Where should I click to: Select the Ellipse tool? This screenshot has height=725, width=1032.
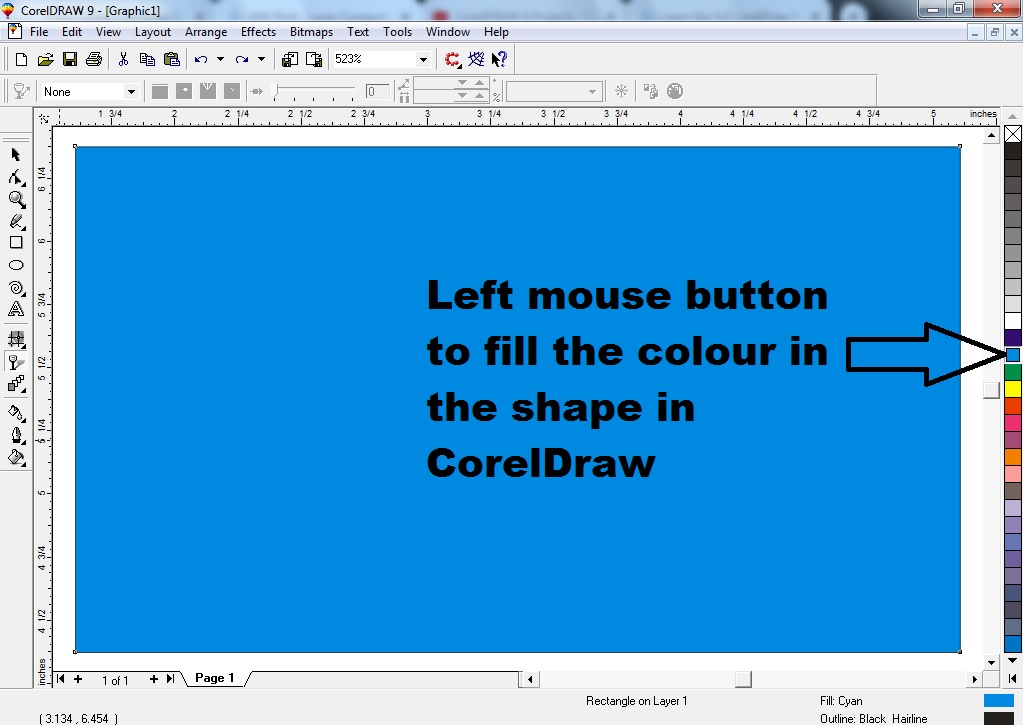16,265
